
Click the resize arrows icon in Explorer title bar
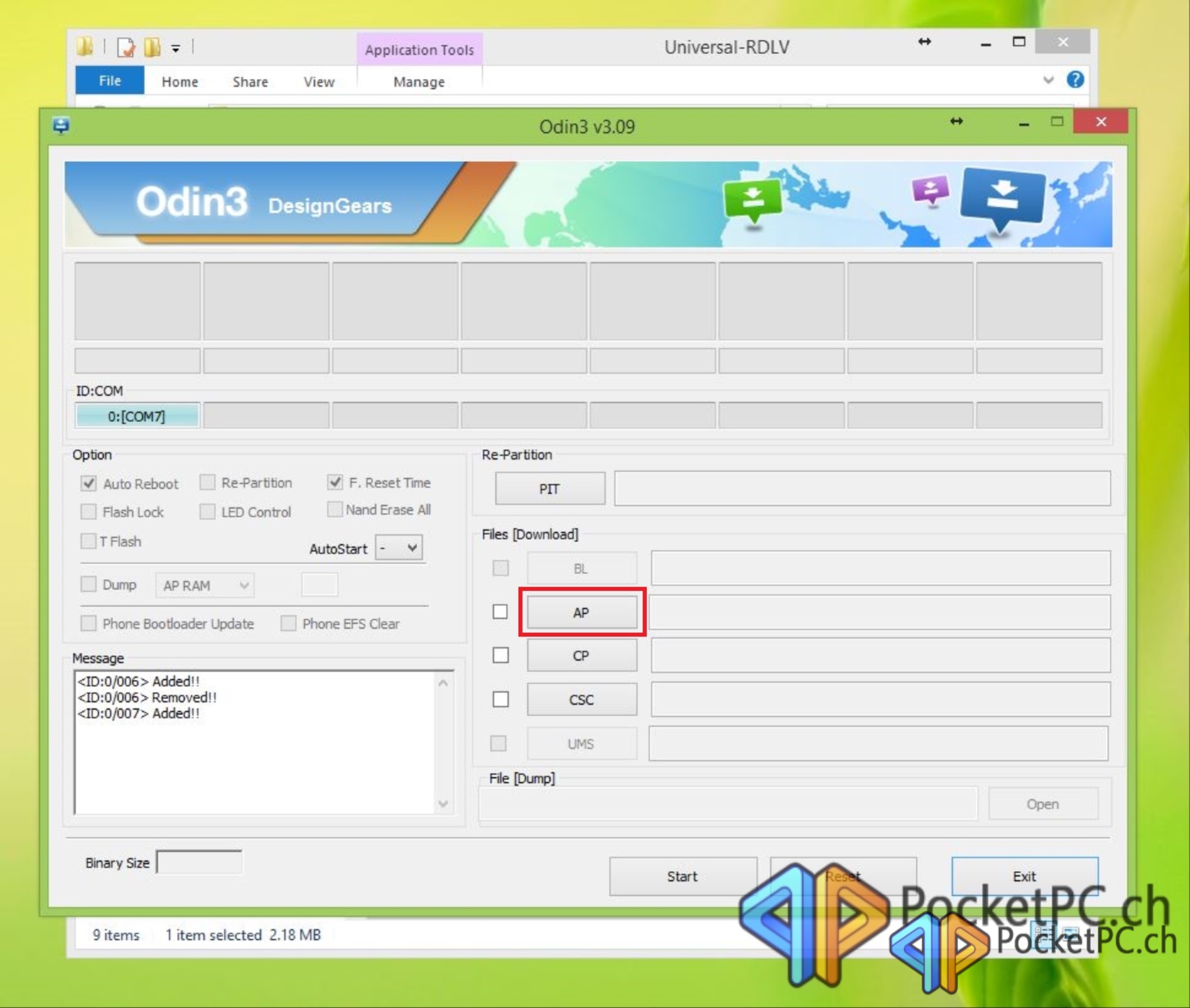(924, 41)
